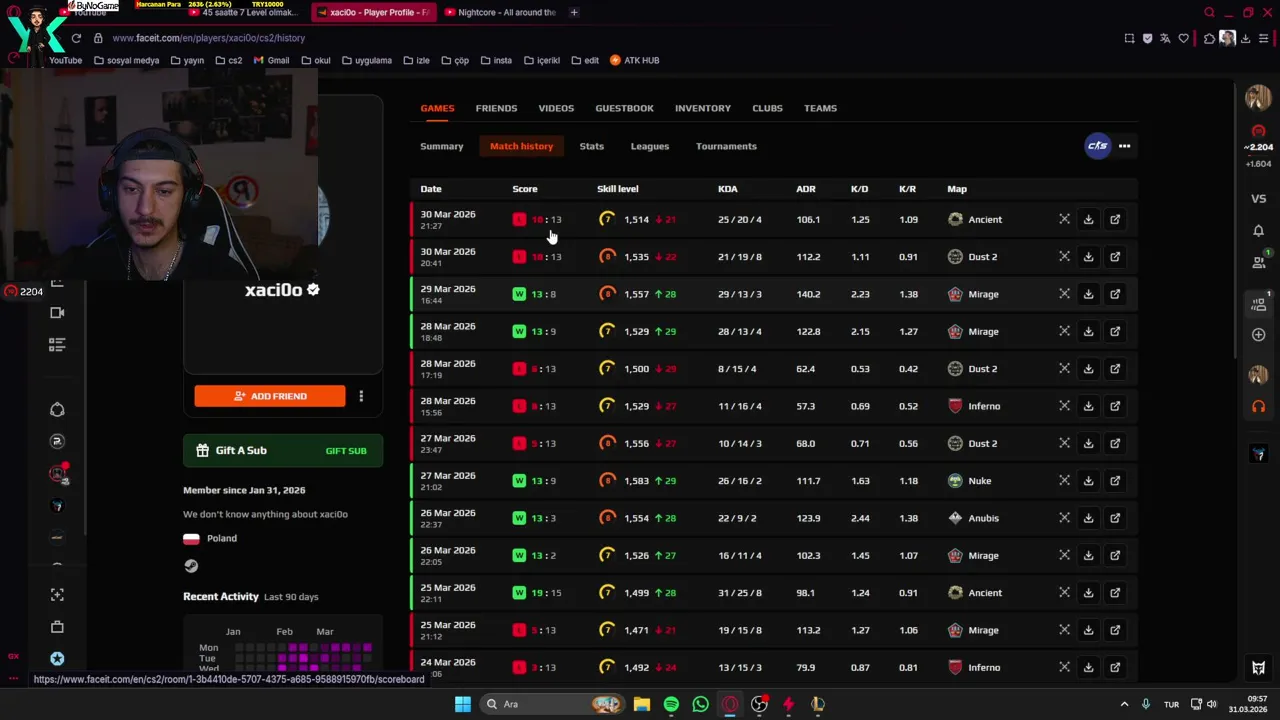The image size is (1280, 720).
Task: Expand the izle bookmark folder
Action: pos(416,60)
